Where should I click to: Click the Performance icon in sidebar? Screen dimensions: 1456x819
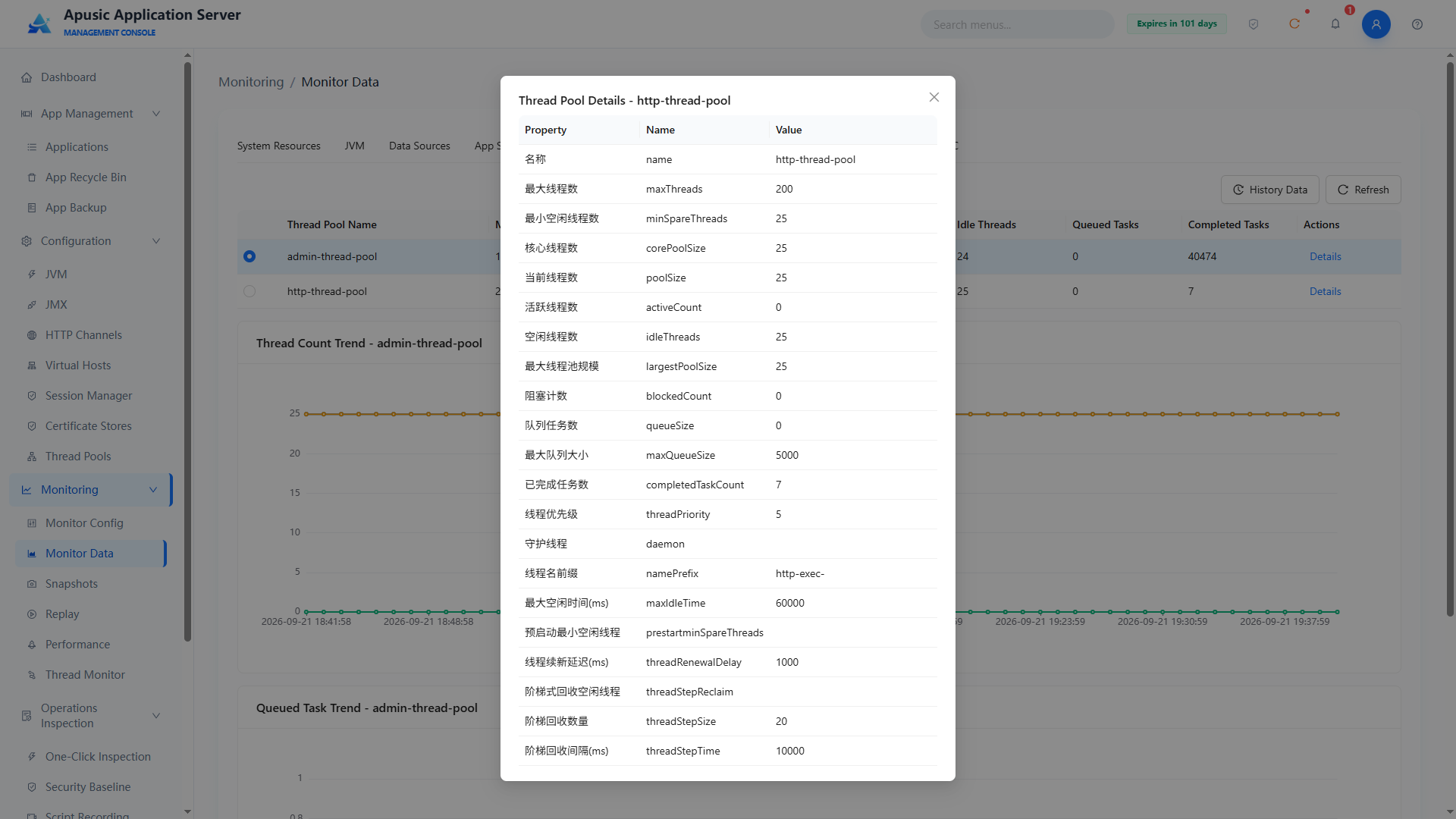click(32, 645)
